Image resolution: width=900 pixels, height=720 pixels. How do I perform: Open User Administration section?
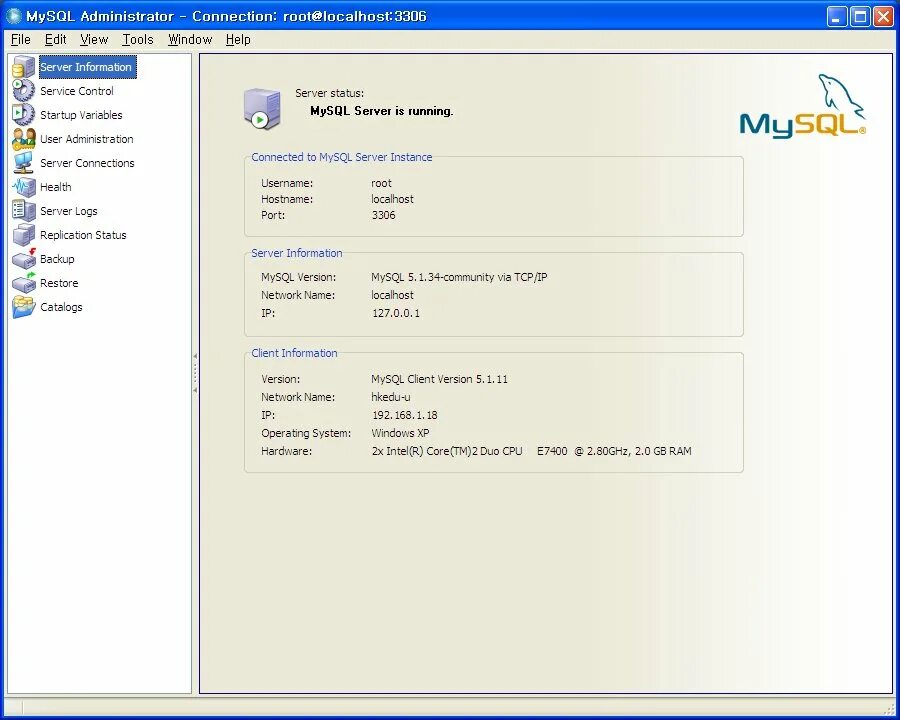[x=87, y=139]
